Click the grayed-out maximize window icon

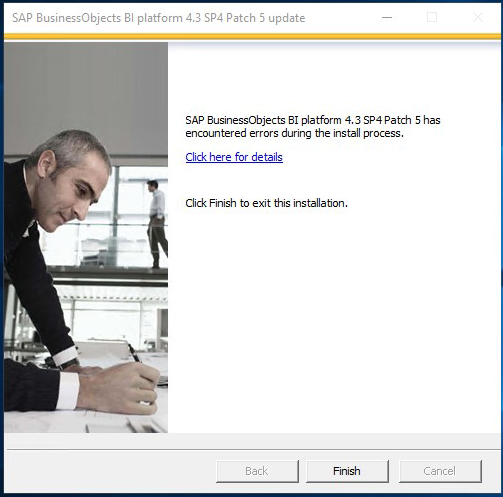pyautogui.click(x=432, y=17)
